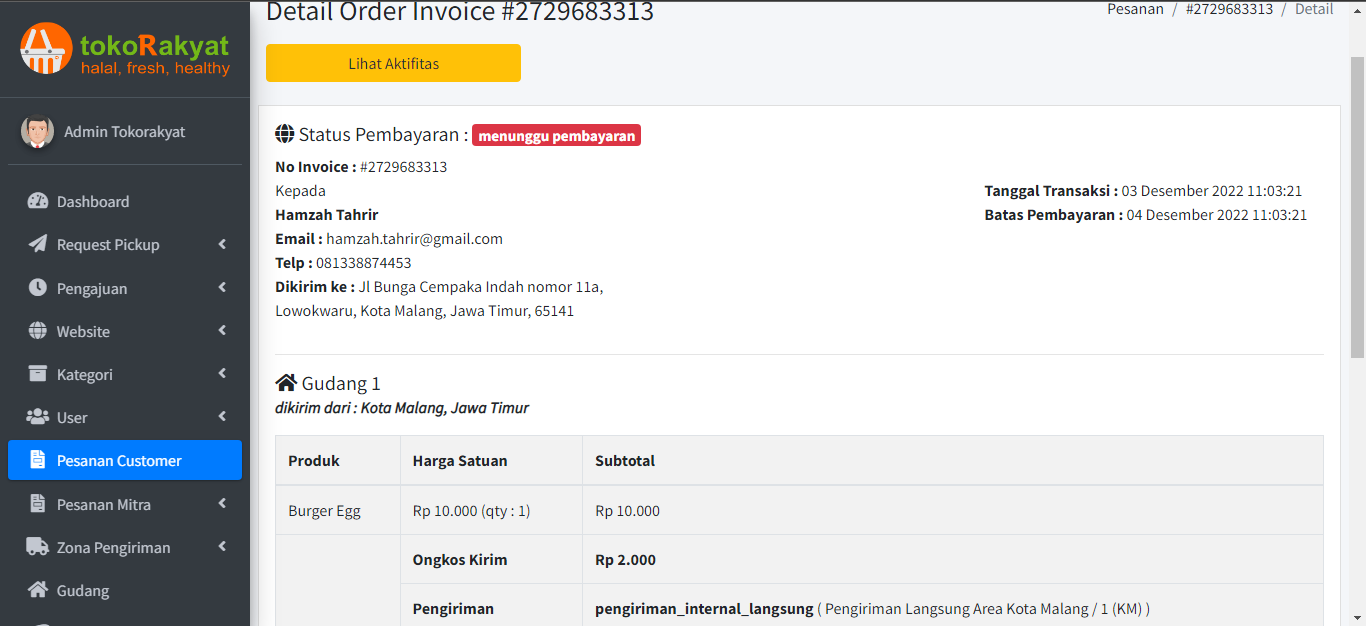Click the Gudang house icon in sidebar
This screenshot has width=1366, height=626.
point(38,590)
